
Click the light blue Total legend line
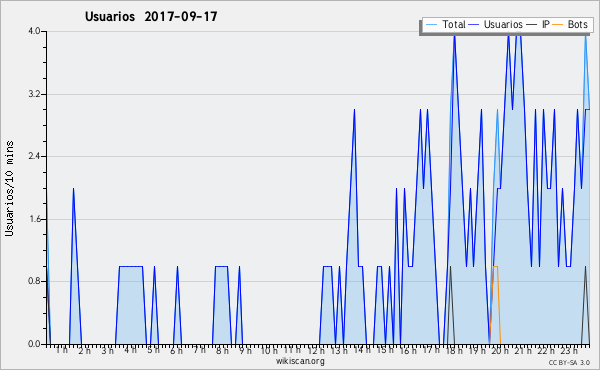(431, 25)
